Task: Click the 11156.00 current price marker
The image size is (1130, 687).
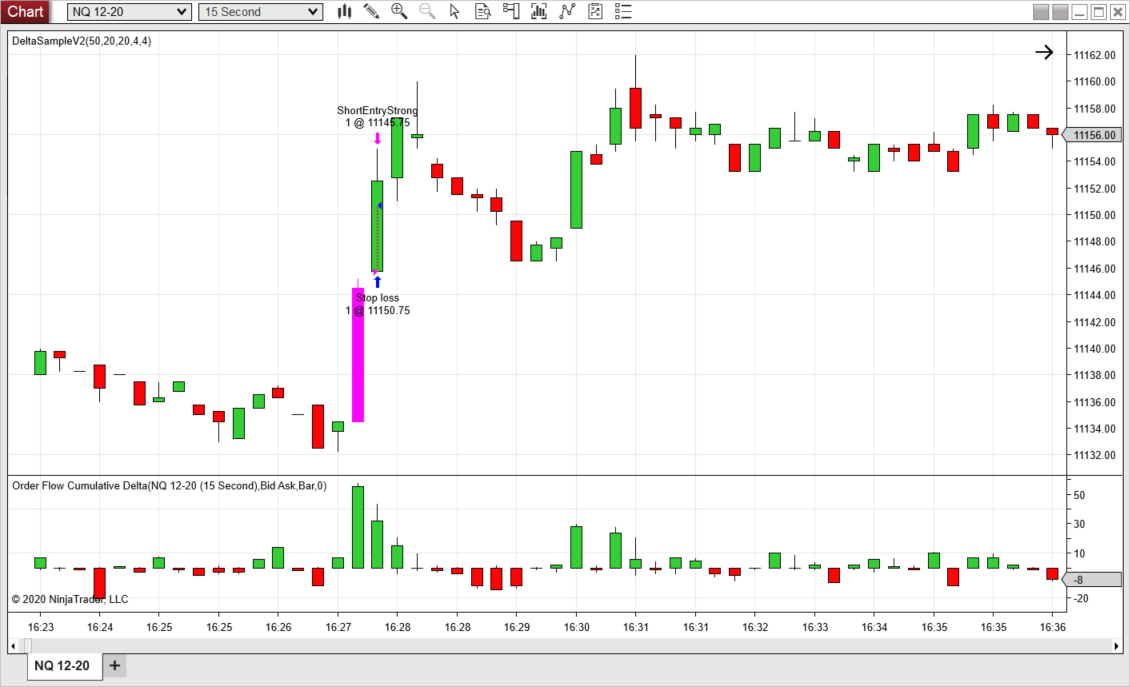Action: (x=1091, y=135)
